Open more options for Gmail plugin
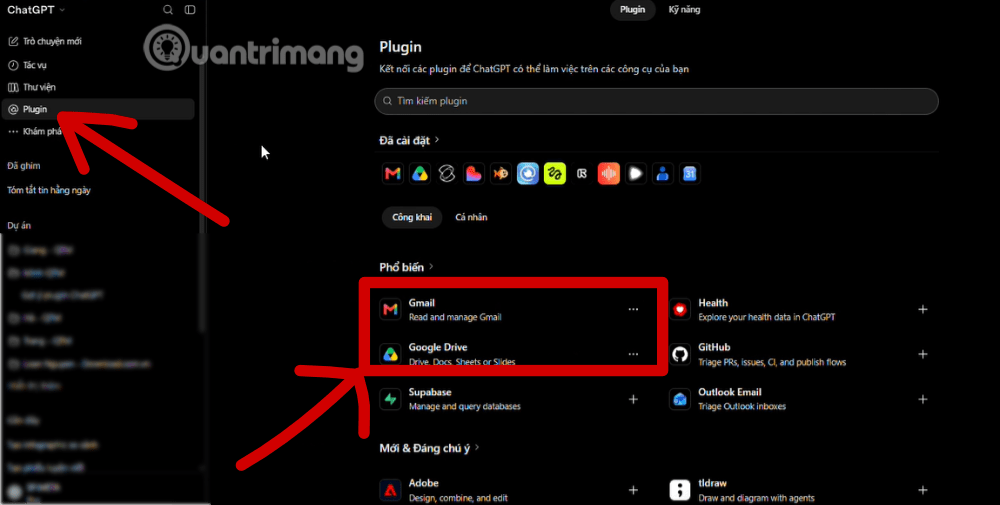The width and height of the screenshot is (1000, 505). 633,309
